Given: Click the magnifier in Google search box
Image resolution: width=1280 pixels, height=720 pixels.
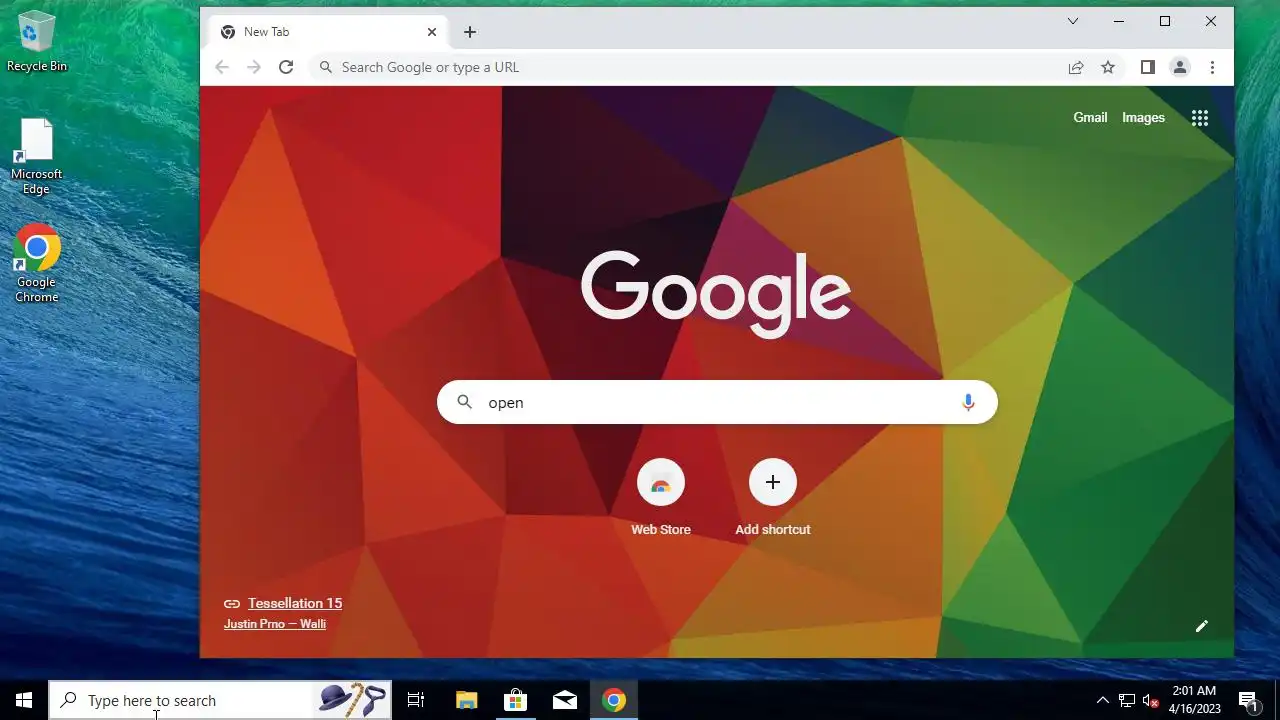Looking at the screenshot, I should (464, 402).
